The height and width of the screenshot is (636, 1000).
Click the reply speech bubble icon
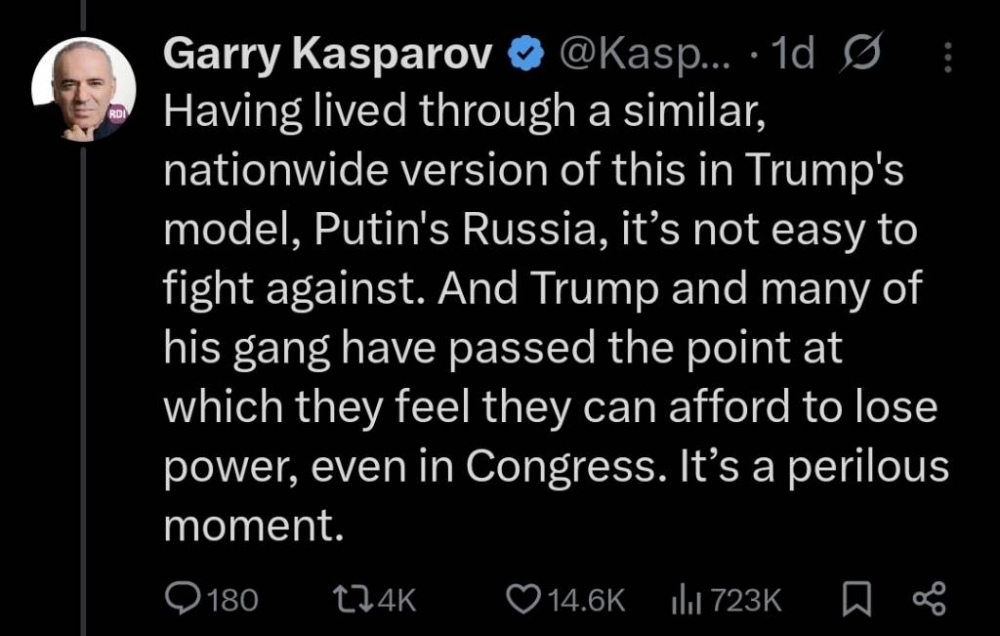181,599
